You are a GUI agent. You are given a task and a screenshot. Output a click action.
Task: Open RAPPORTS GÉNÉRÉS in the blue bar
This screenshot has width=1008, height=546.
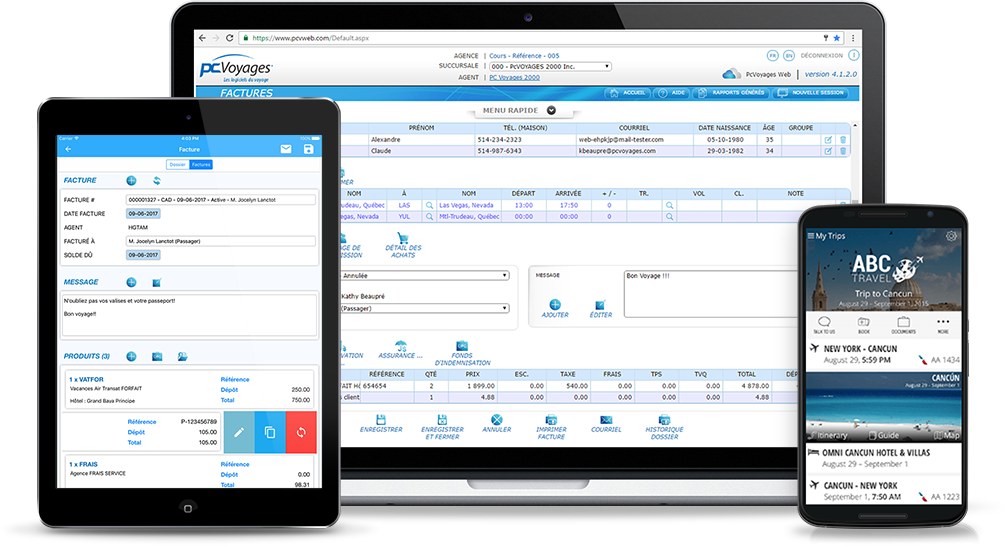pyautogui.click(x=731, y=93)
